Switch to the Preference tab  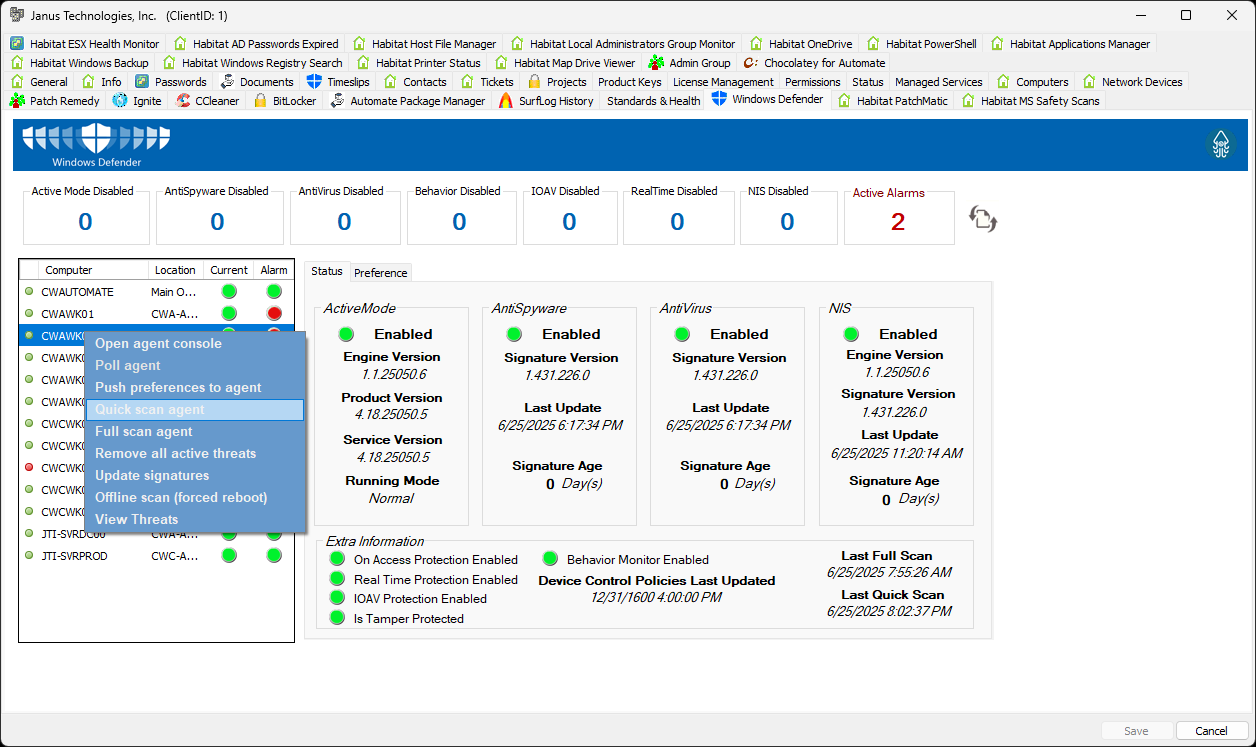tap(381, 273)
